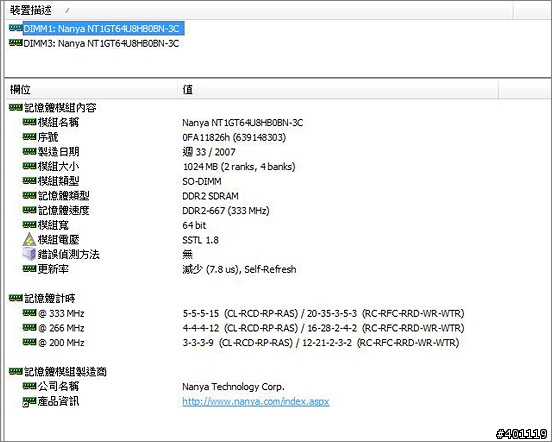Click the icon beside 模組寬

30,225
